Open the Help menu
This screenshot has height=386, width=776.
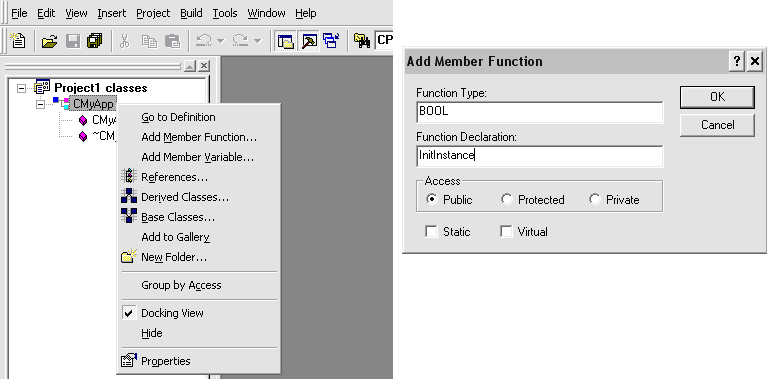pyautogui.click(x=305, y=13)
